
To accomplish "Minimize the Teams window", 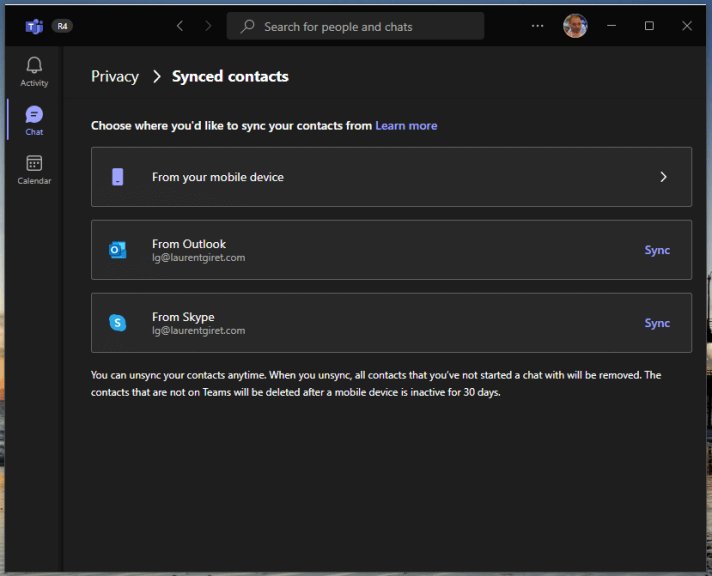I will [x=612, y=26].
